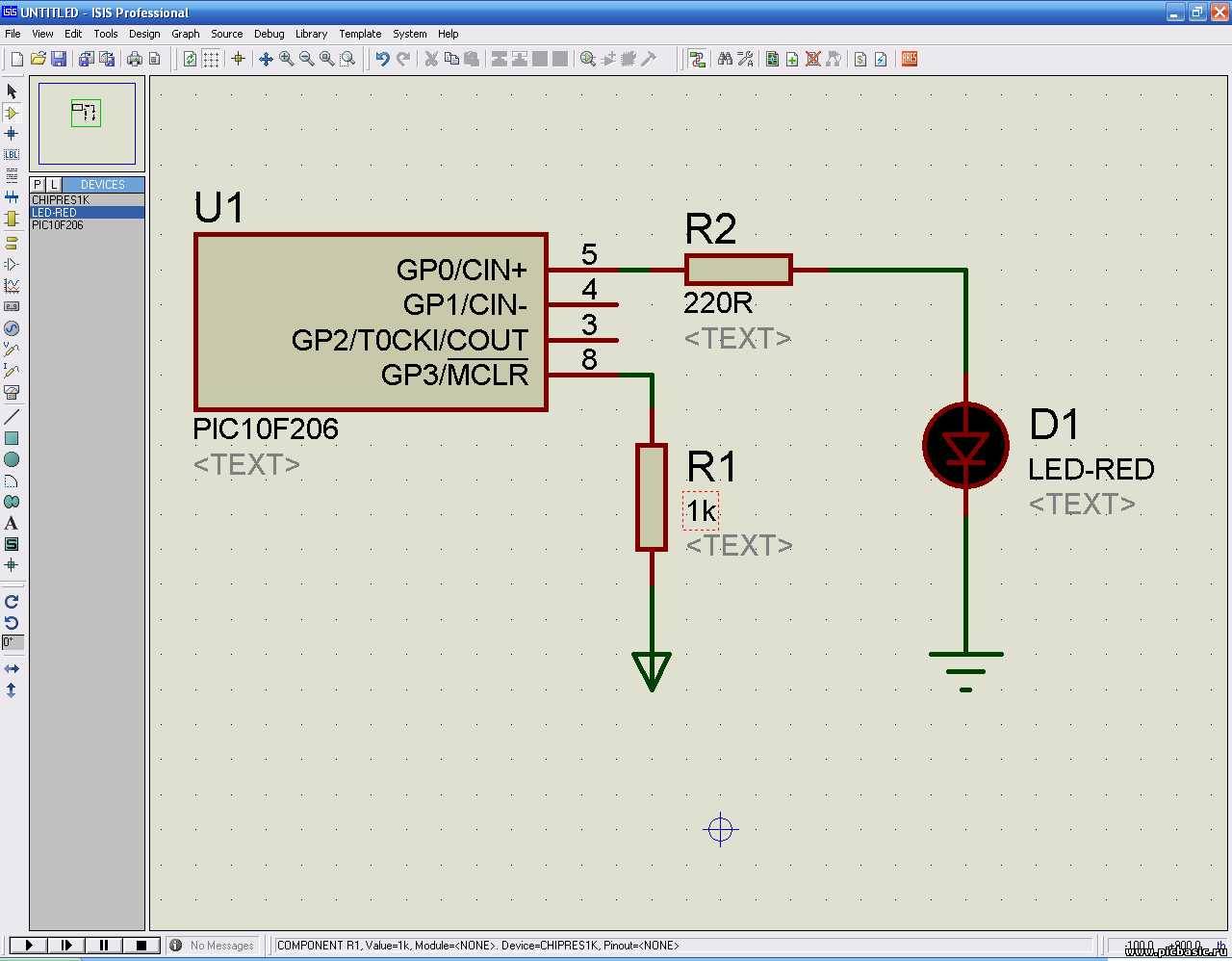Toggle the Wire Autorouter

pyautogui.click(x=698, y=59)
